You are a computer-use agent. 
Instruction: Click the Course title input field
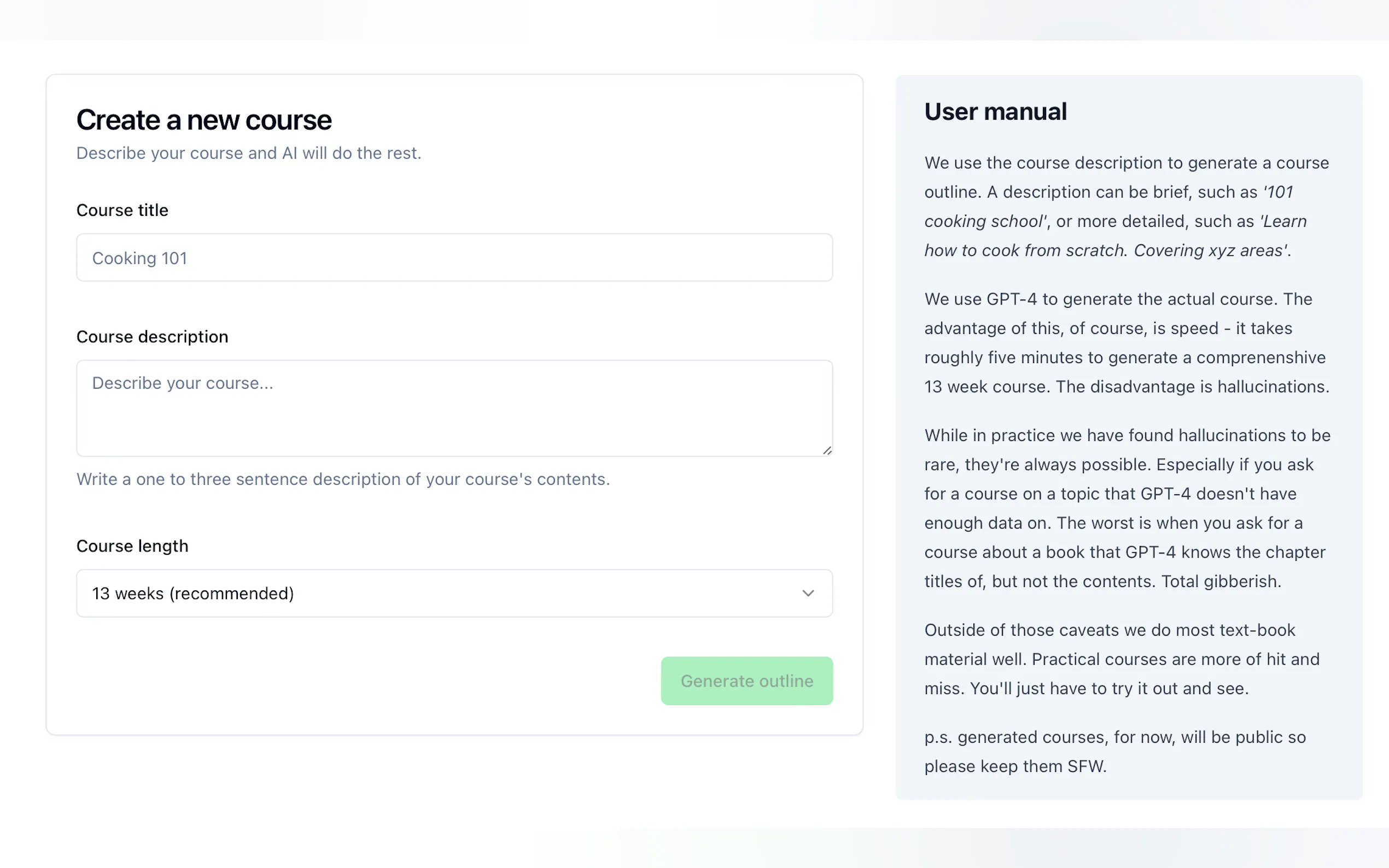(454, 258)
